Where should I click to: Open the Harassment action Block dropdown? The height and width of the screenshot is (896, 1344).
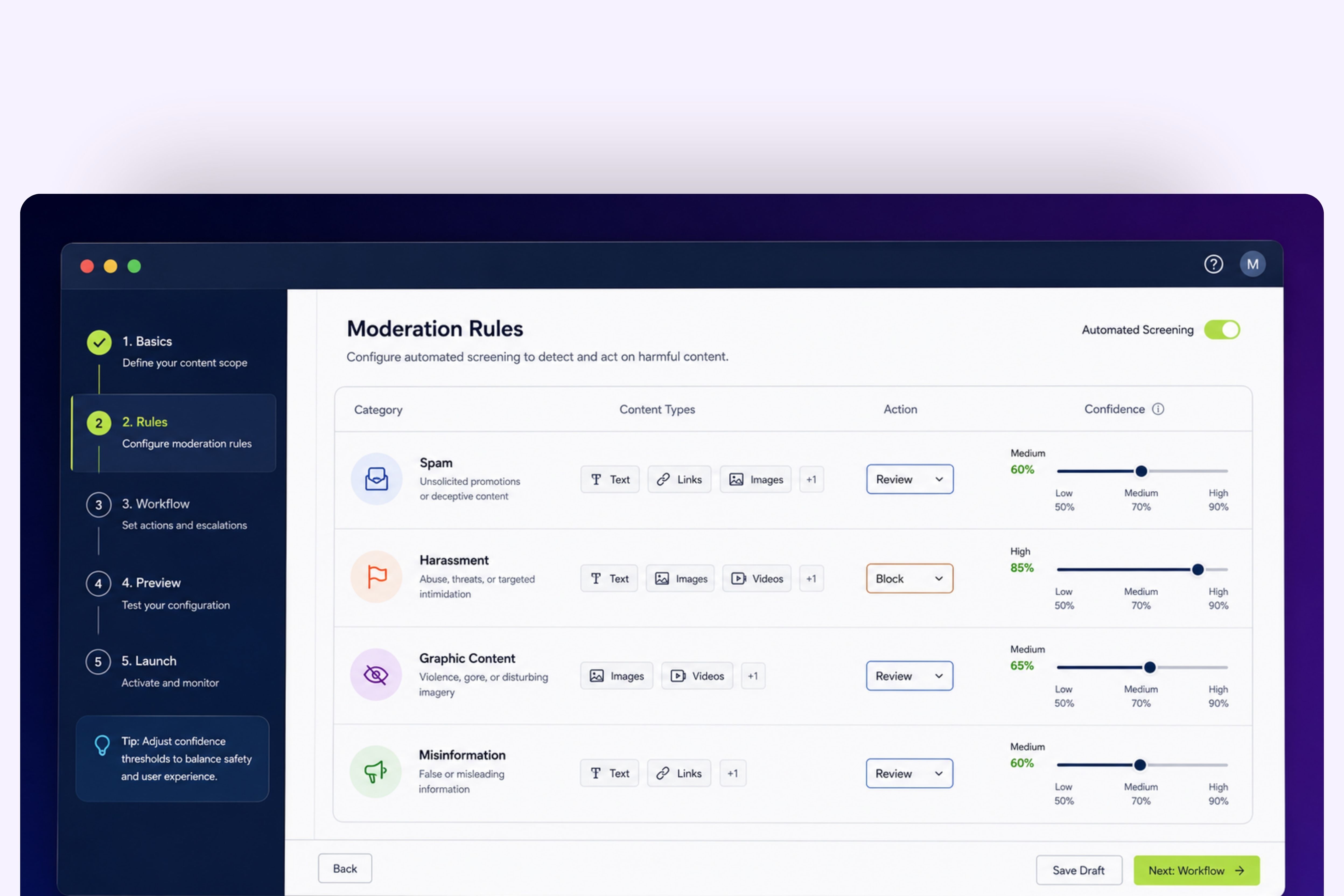click(910, 578)
